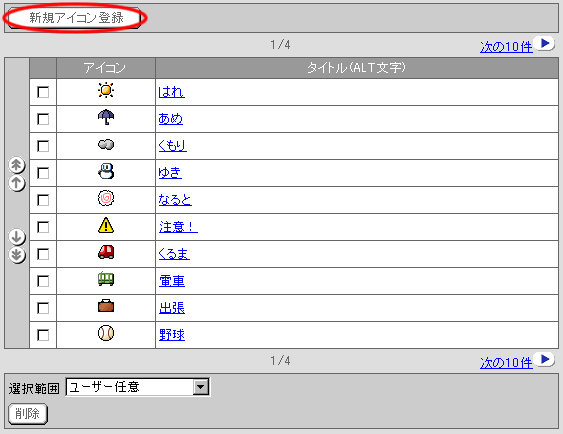563x434 pixels.
Task: Tick the checkbox for はれ row
Action: [x=43, y=92]
